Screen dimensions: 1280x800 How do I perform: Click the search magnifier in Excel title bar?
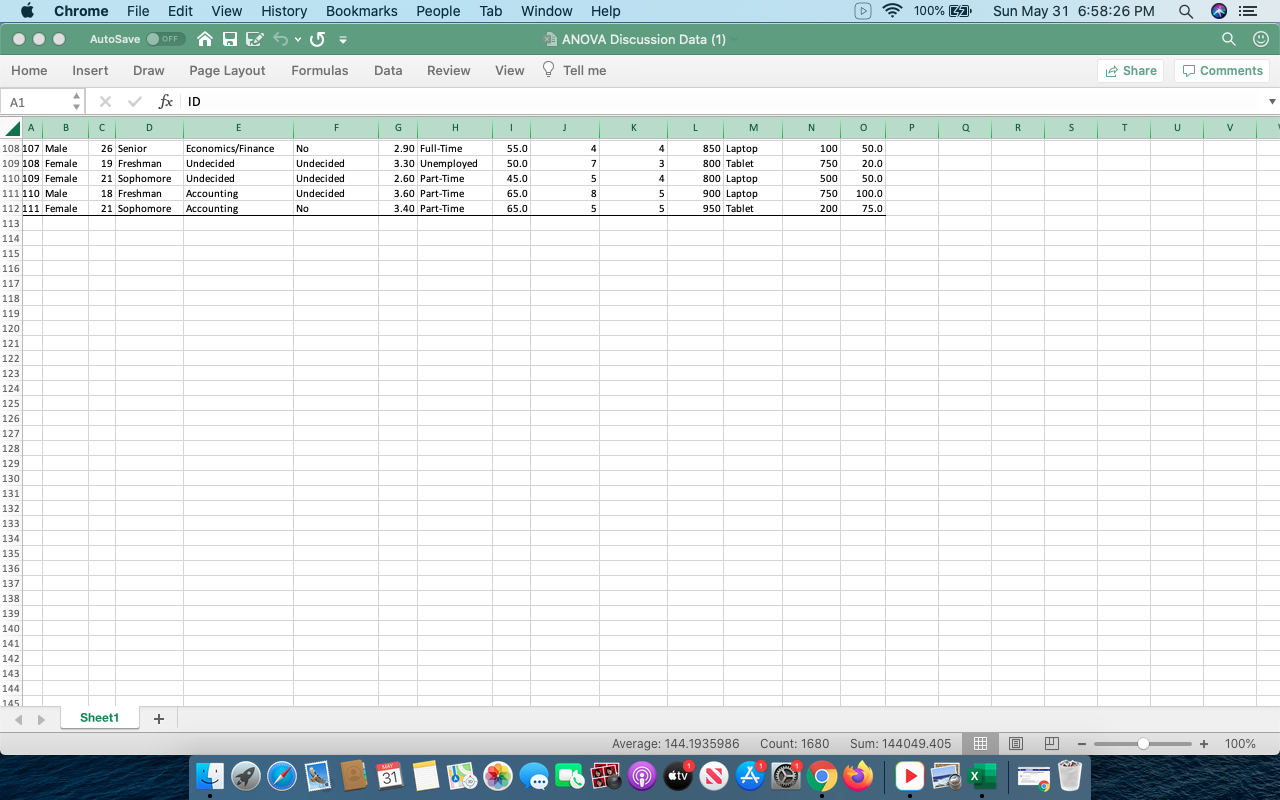pos(1229,39)
